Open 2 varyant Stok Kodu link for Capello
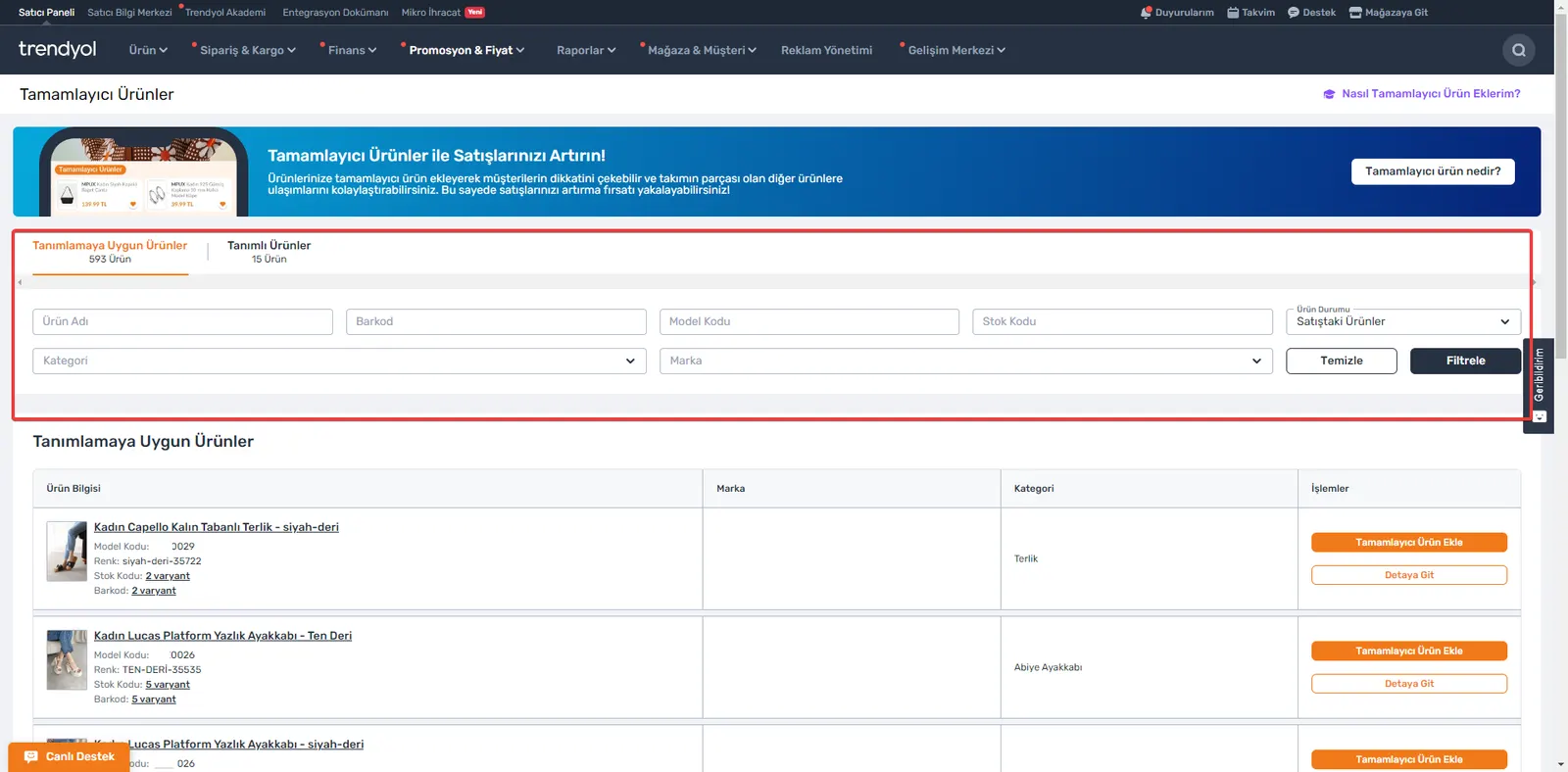 168,576
